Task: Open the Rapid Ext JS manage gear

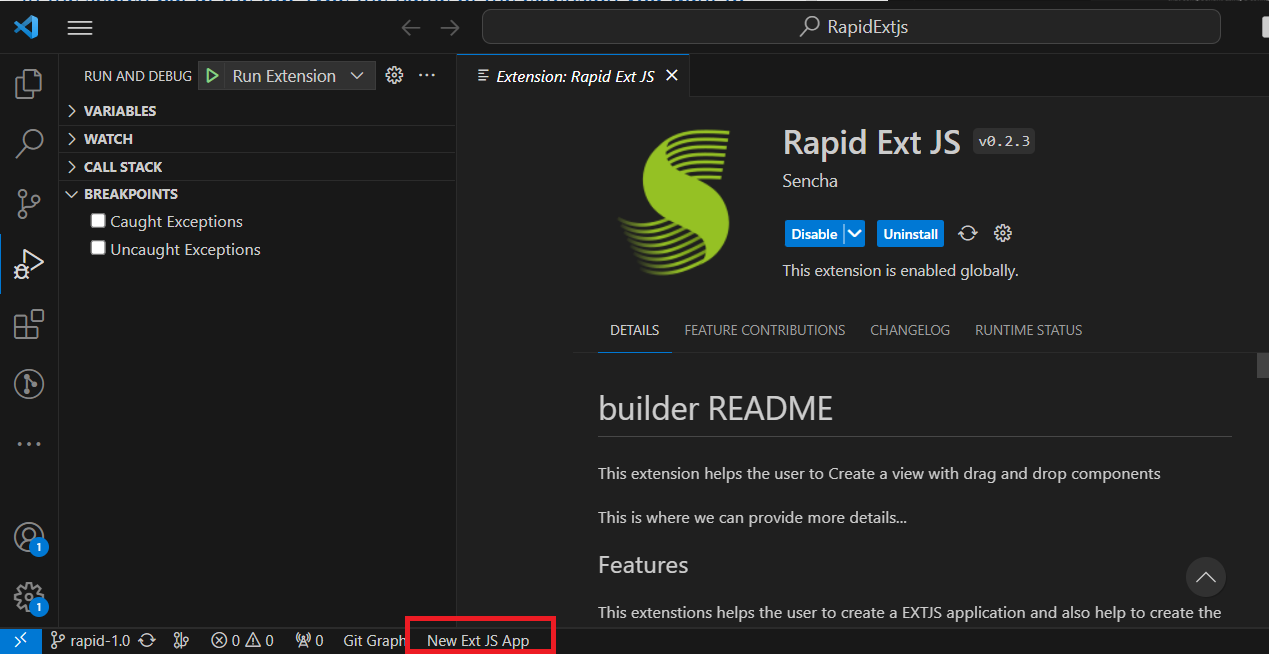Action: pos(1003,234)
